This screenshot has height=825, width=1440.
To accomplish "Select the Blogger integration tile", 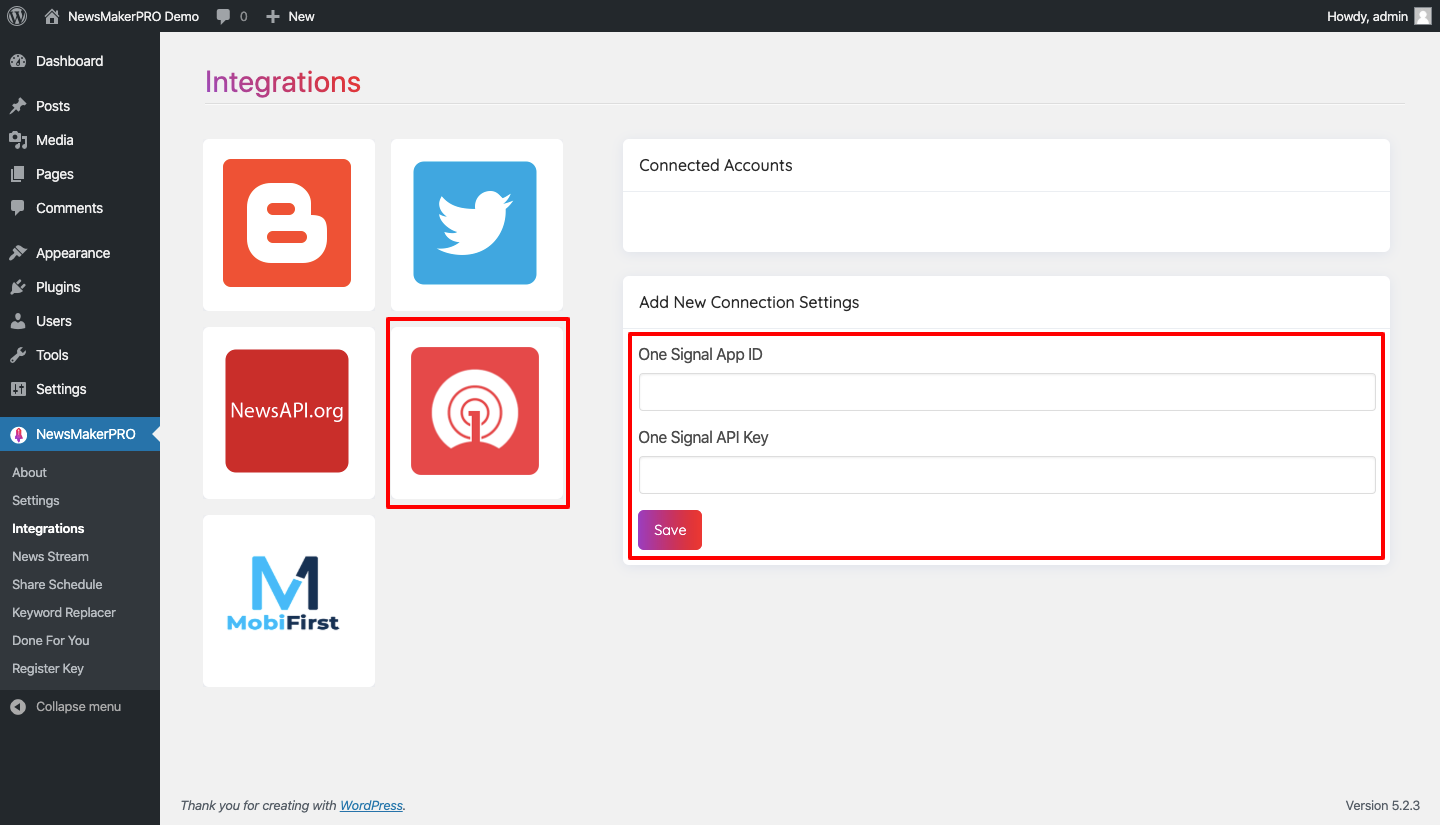I will pos(288,224).
